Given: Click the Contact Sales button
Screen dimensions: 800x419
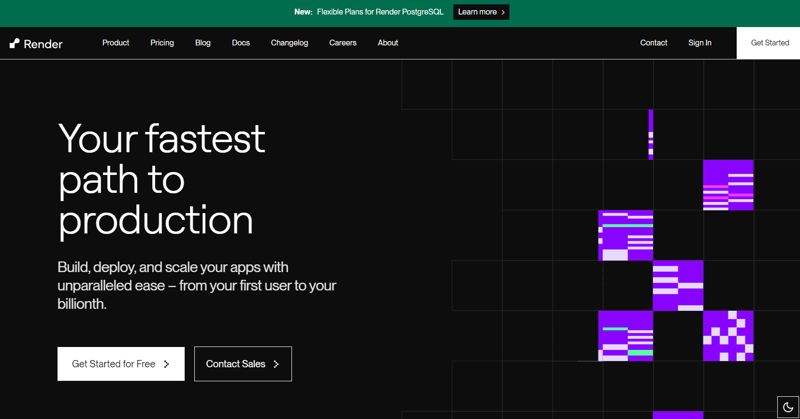Looking at the screenshot, I should 243,364.
